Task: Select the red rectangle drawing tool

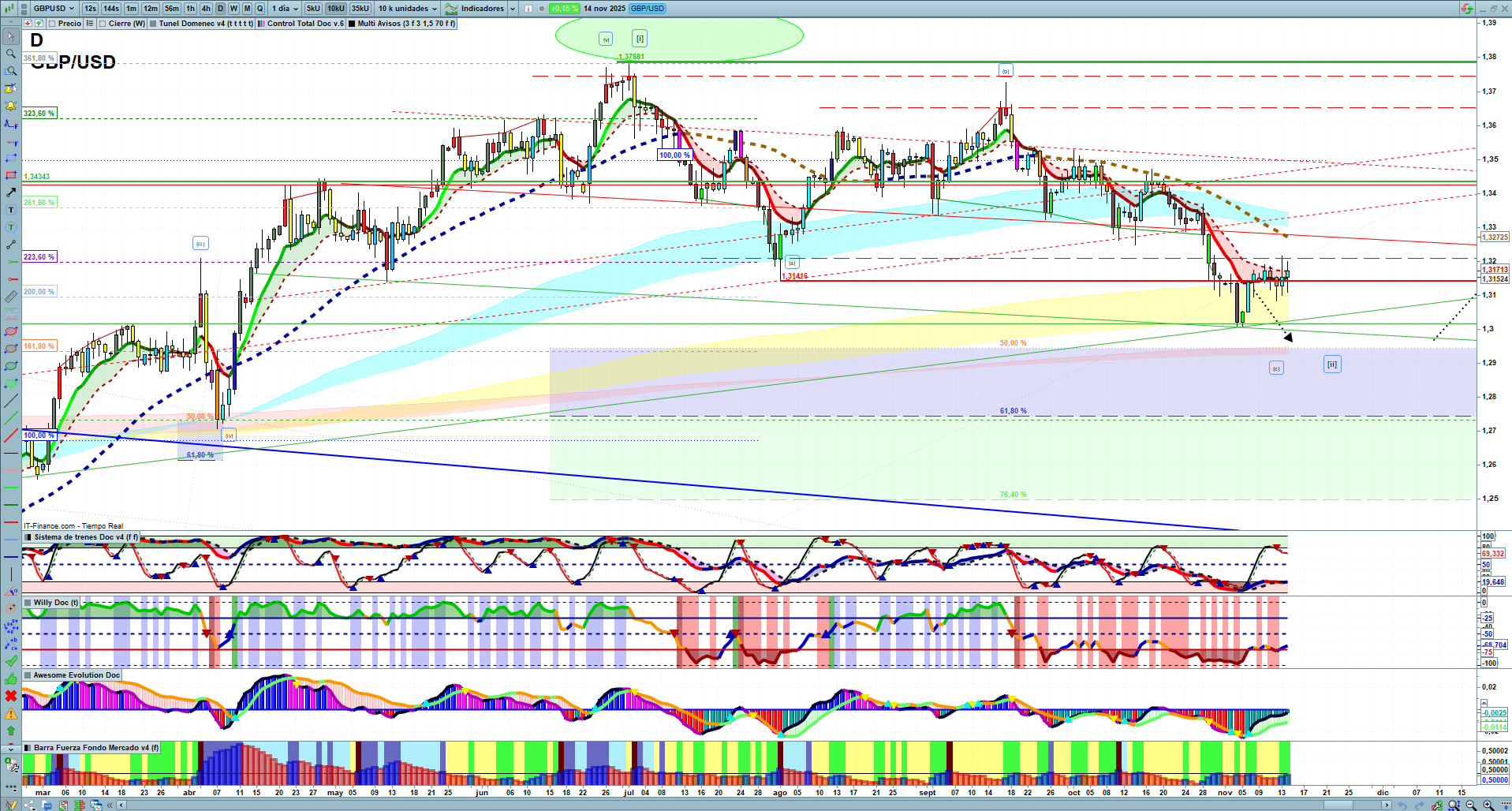Action: point(11,175)
